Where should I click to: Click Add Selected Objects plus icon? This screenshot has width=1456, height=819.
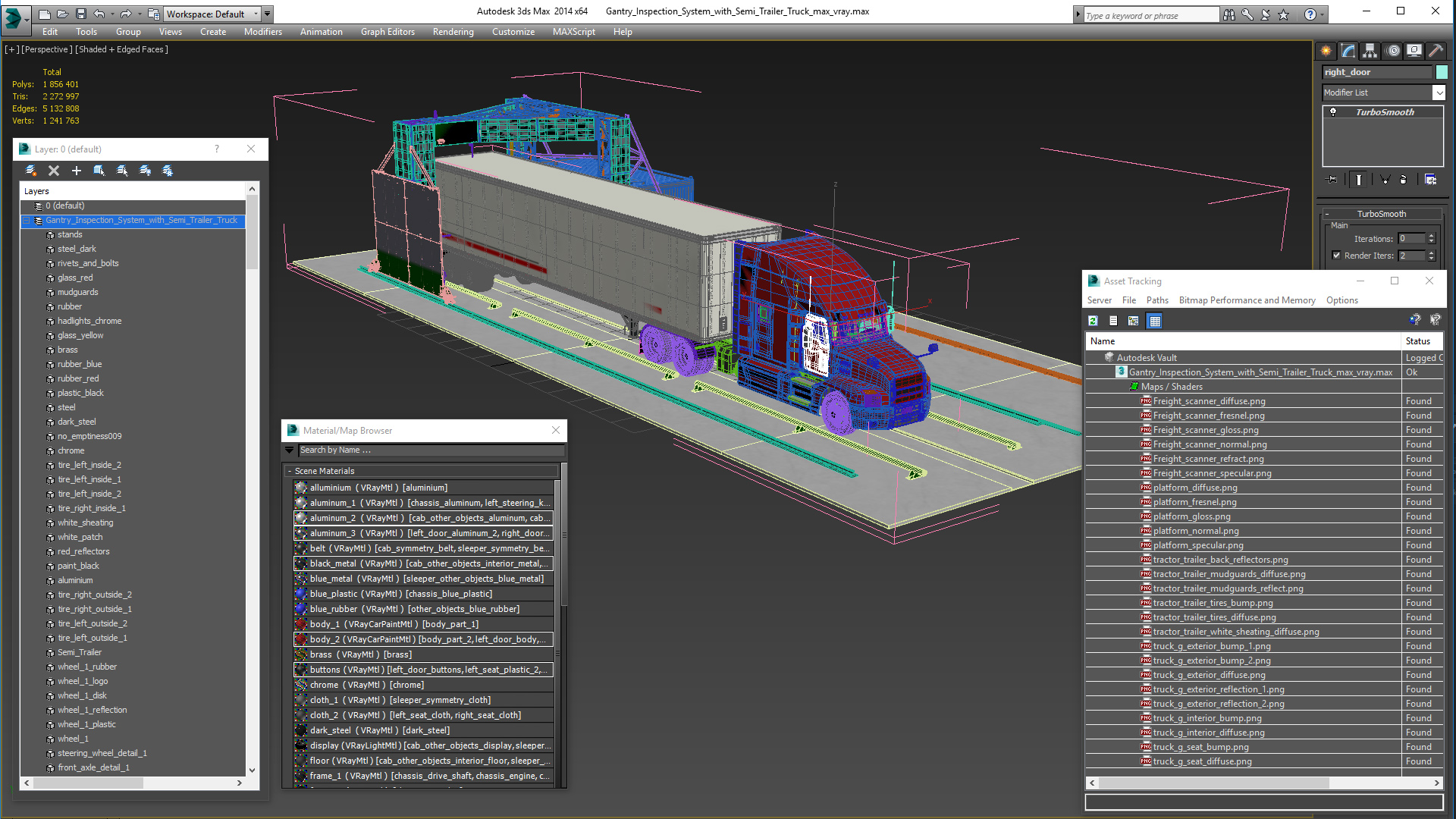(x=77, y=171)
